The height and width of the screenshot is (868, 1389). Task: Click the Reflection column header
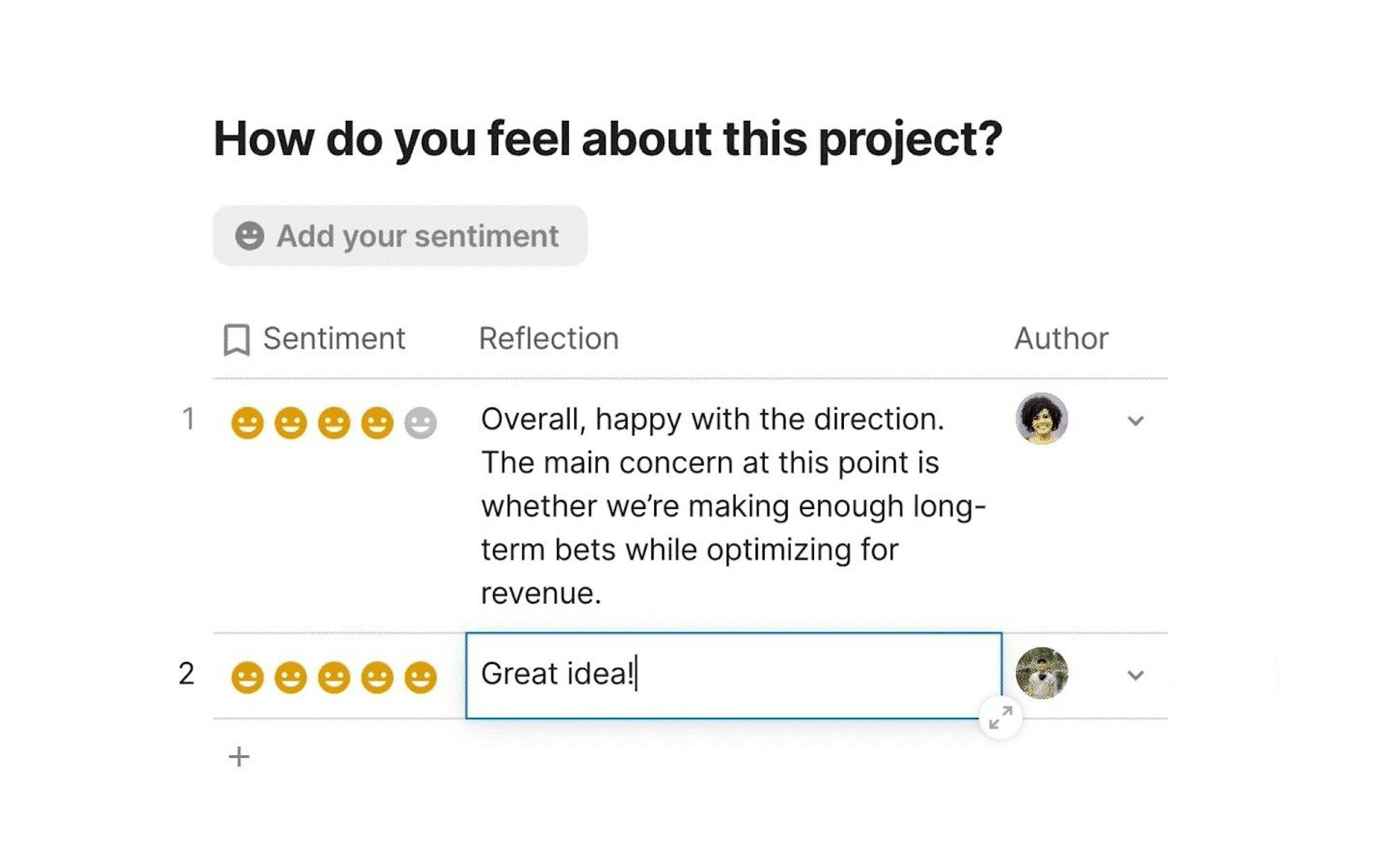(549, 339)
